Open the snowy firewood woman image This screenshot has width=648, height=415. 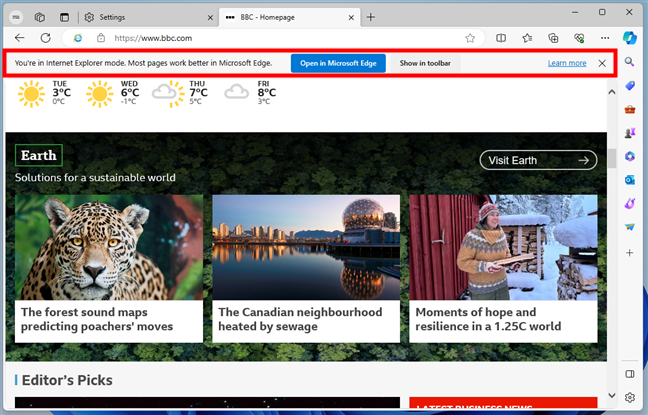(x=503, y=247)
